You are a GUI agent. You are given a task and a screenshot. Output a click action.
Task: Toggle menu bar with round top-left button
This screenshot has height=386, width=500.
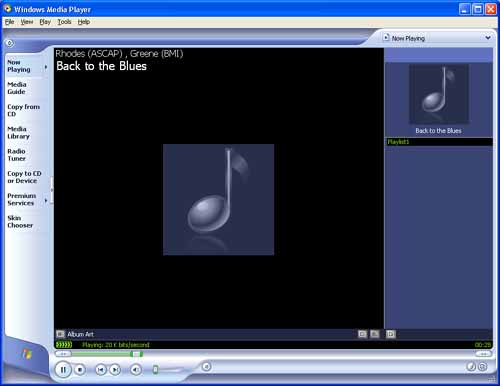click(10, 43)
